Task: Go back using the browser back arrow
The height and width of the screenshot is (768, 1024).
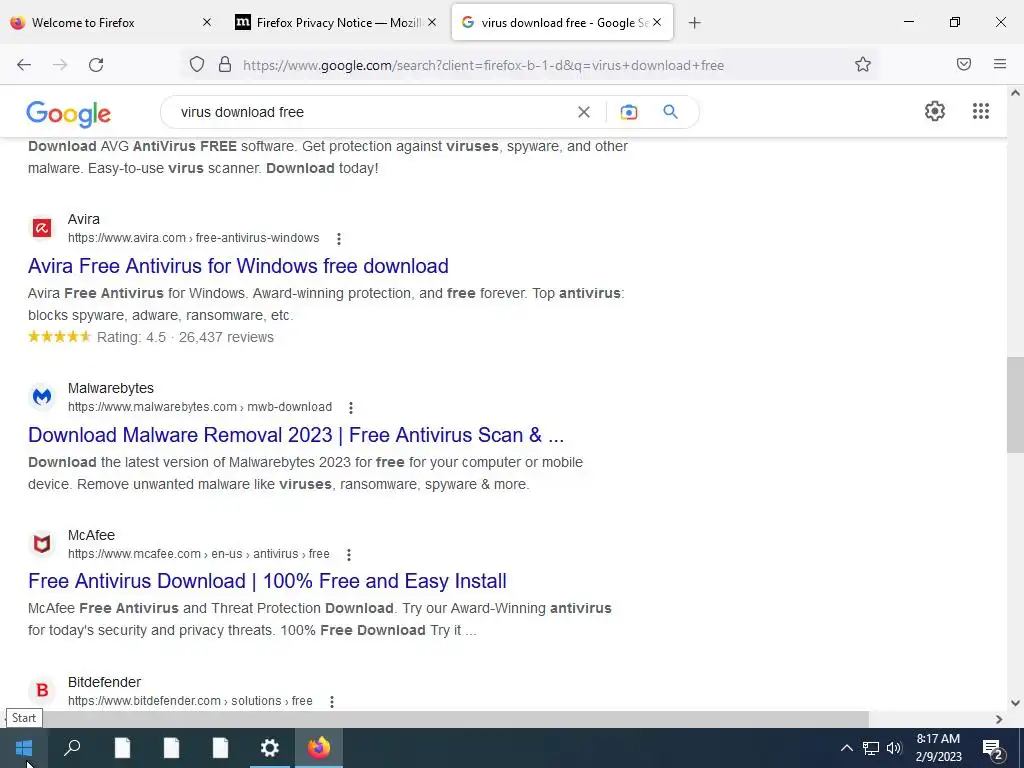Action: click(24, 65)
